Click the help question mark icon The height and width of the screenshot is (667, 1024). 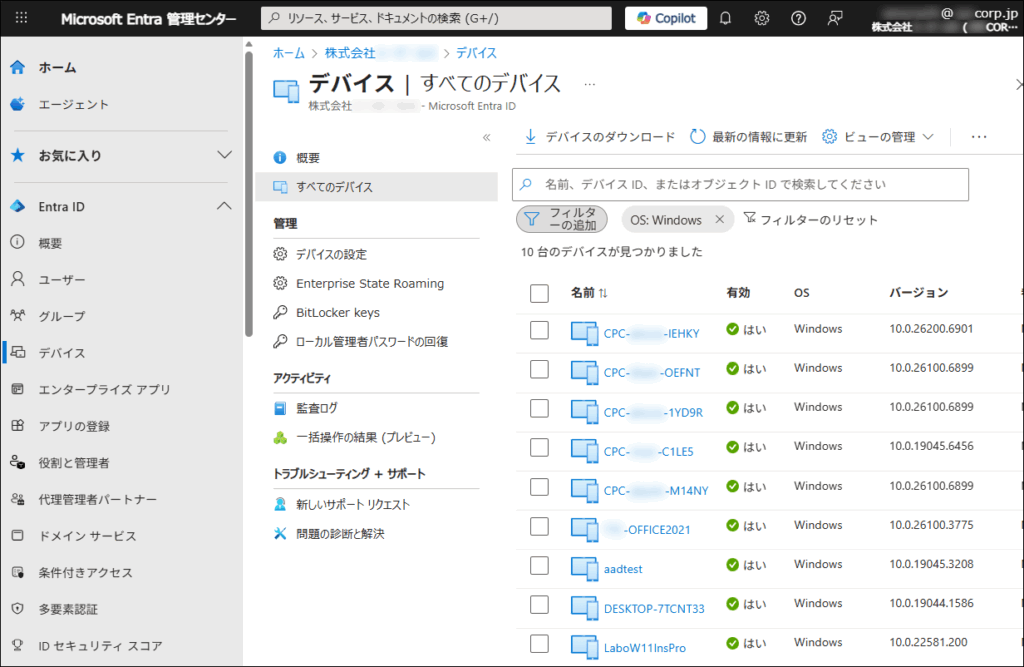tap(798, 18)
